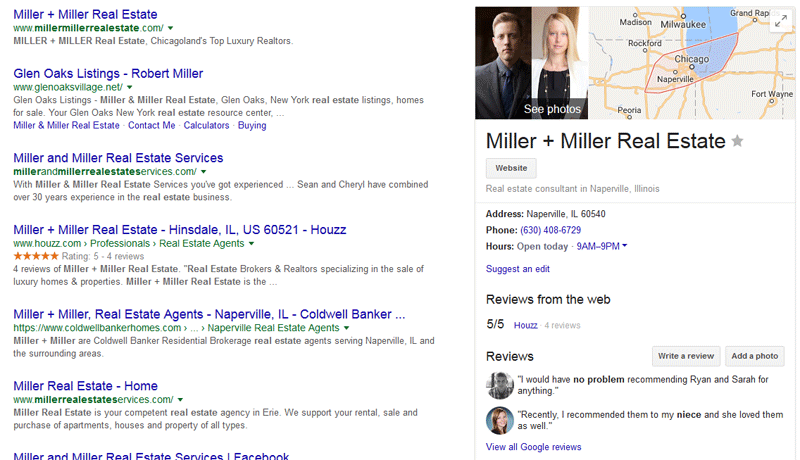The width and height of the screenshot is (800, 460).
Task: Click the millerandmillerrealestateservices.com green URL
Action: 105,172
